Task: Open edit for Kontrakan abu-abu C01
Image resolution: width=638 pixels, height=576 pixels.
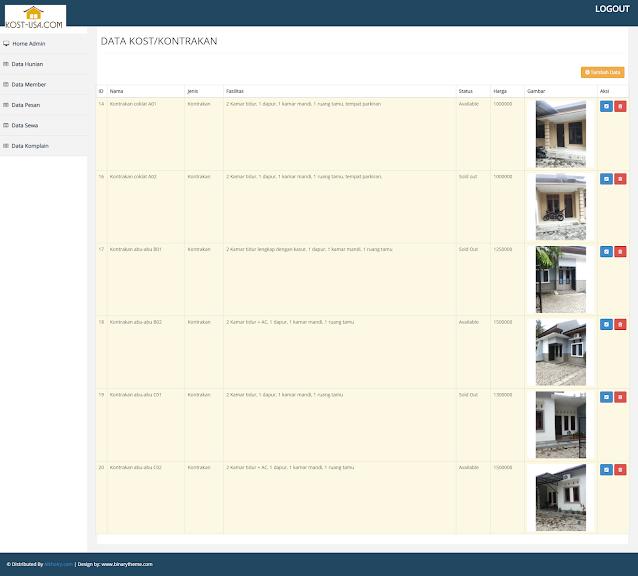Action: coord(606,397)
